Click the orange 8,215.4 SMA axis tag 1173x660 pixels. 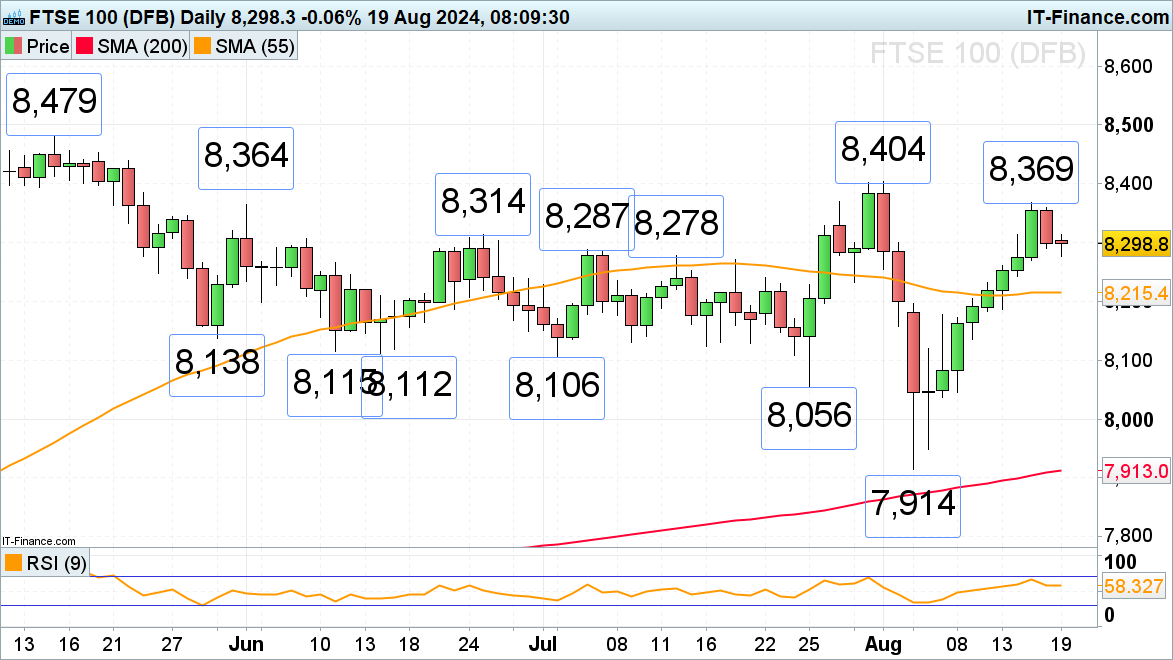point(1136,293)
